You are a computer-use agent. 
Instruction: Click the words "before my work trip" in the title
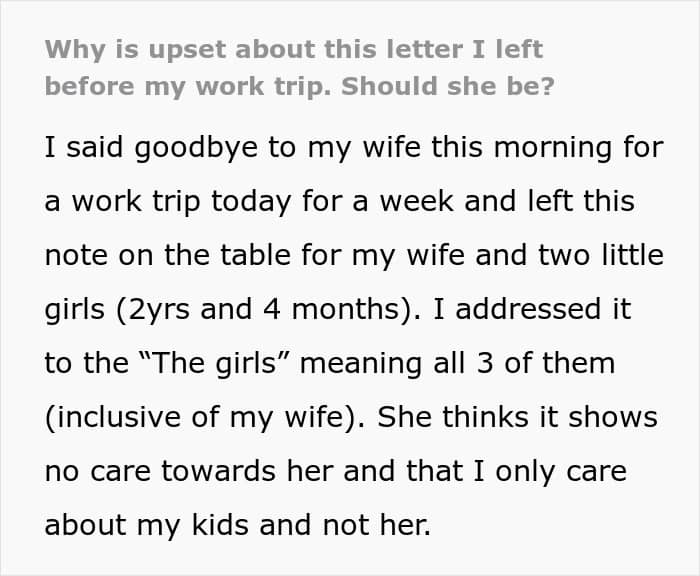187,85
